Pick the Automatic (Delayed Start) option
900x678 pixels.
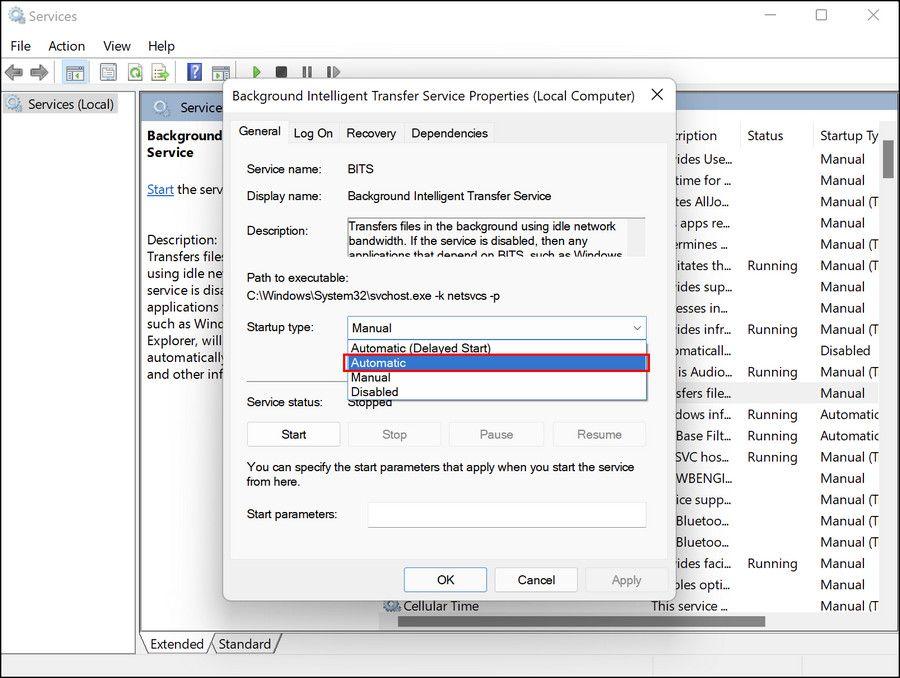pos(496,348)
